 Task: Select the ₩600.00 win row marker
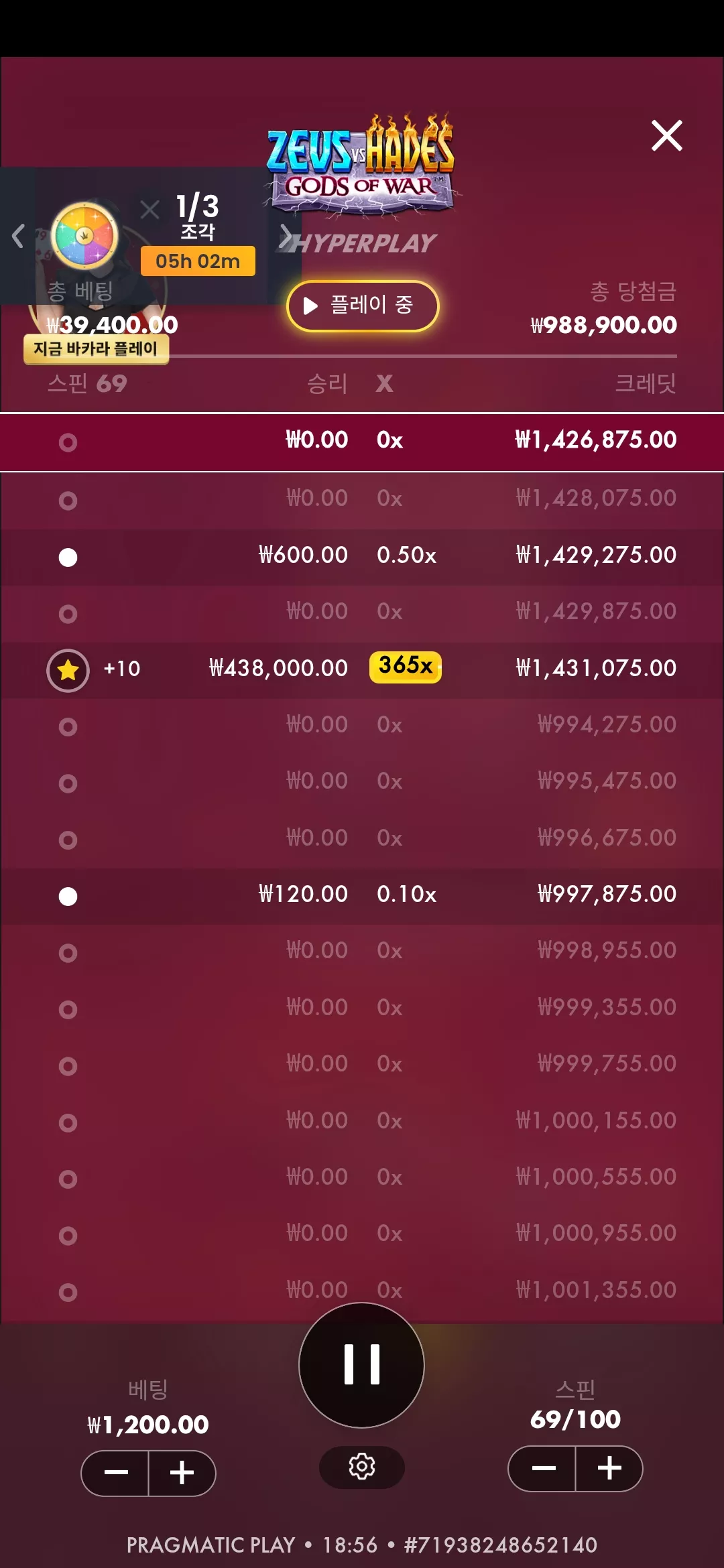click(x=68, y=558)
